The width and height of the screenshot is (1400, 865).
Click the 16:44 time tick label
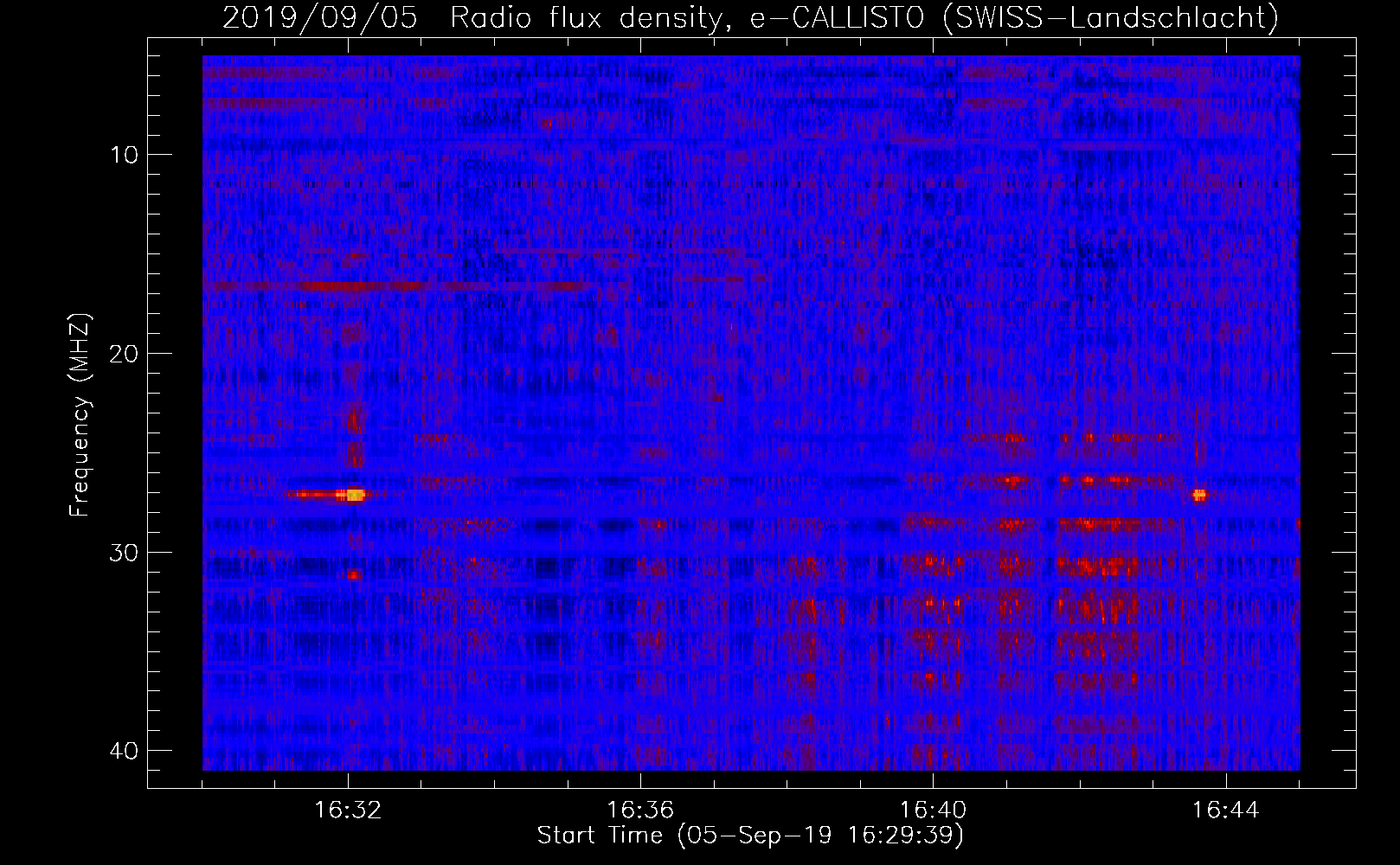(1225, 811)
